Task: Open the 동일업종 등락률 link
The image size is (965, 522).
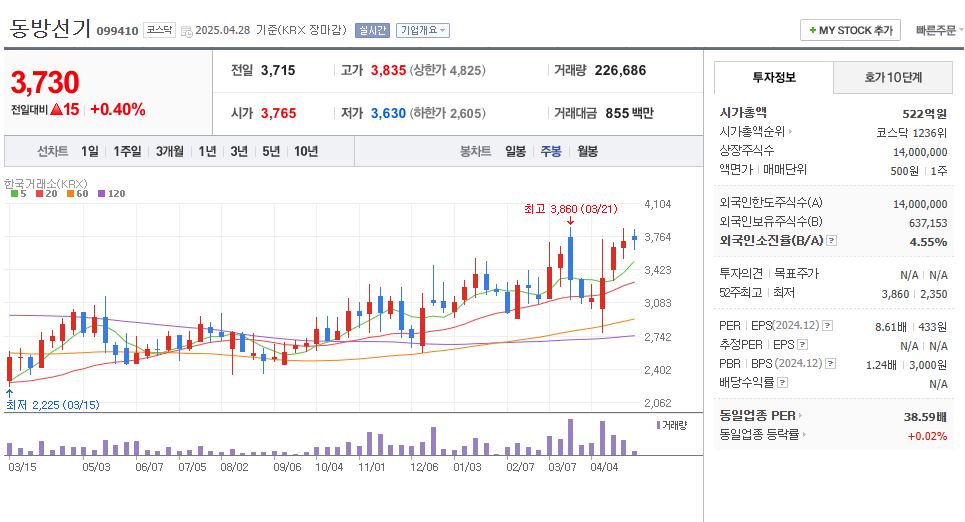Action: click(x=759, y=435)
